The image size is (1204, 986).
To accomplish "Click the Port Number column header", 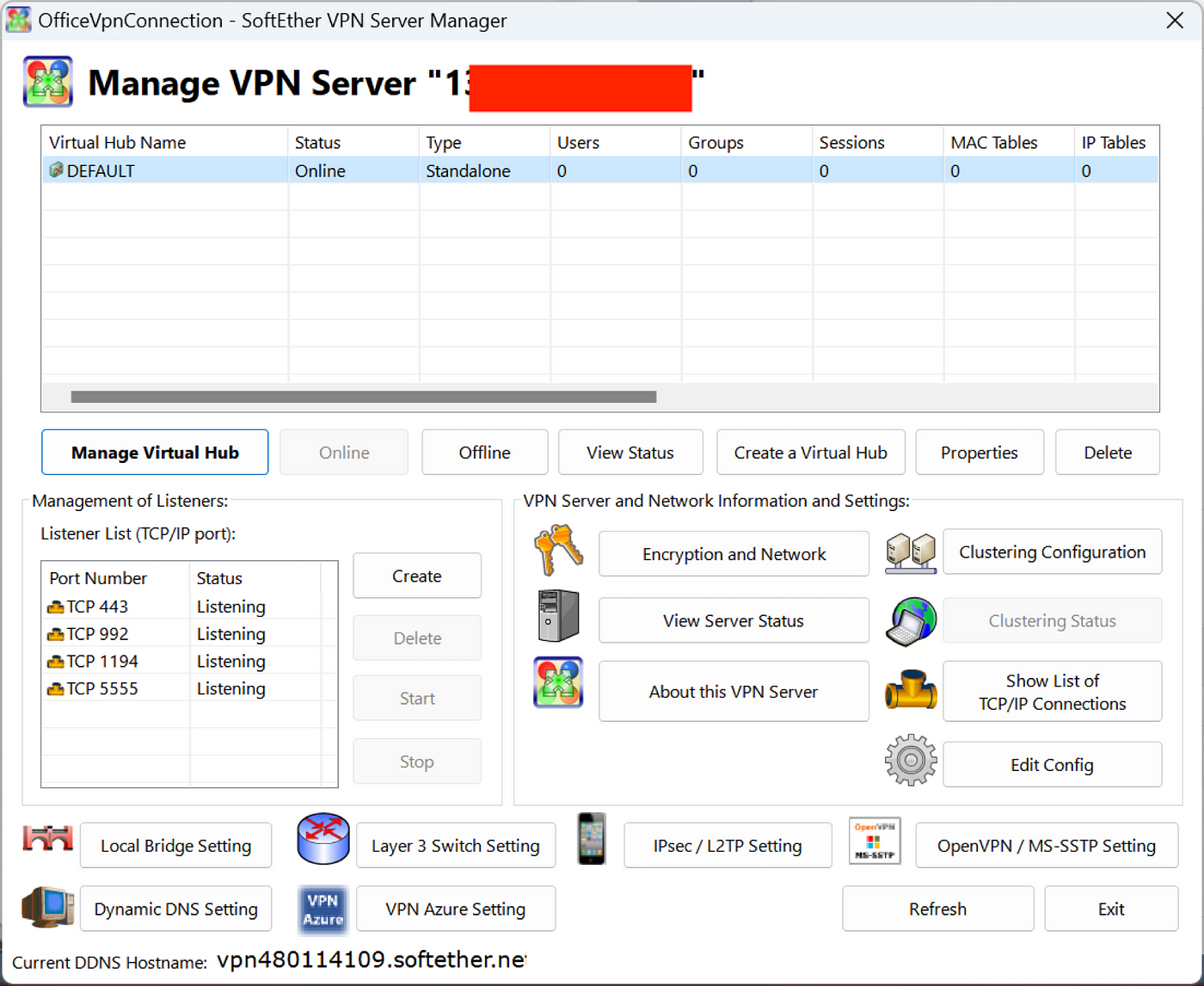I will pyautogui.click(x=115, y=578).
